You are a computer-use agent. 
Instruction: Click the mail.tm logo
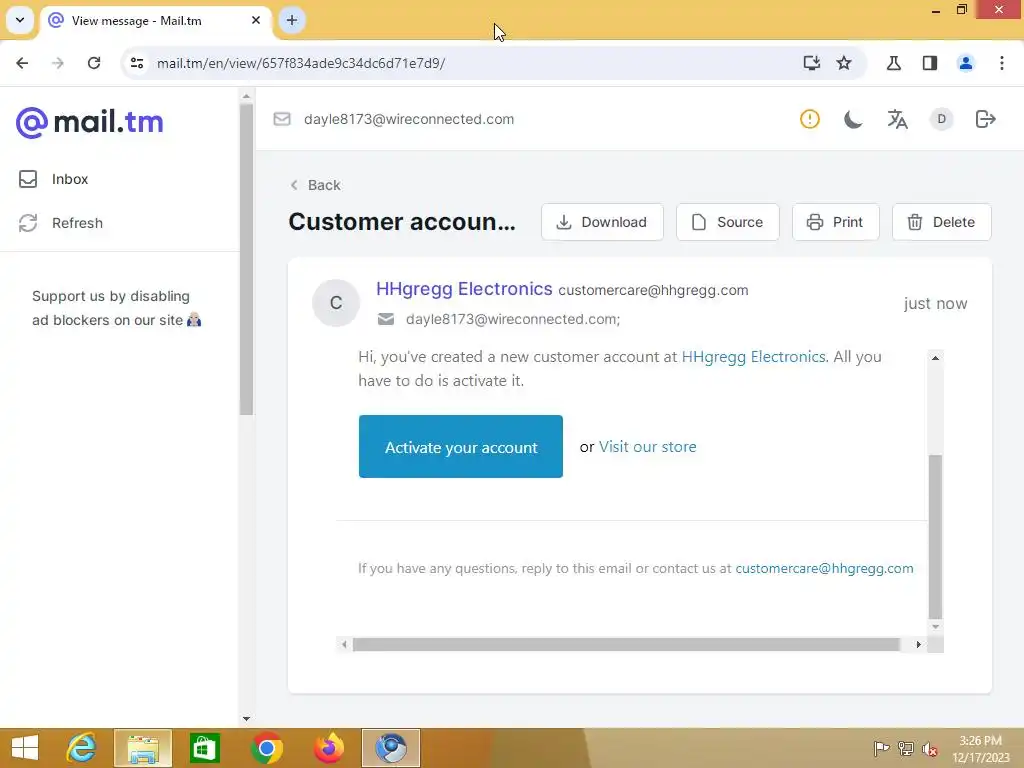tap(89, 122)
